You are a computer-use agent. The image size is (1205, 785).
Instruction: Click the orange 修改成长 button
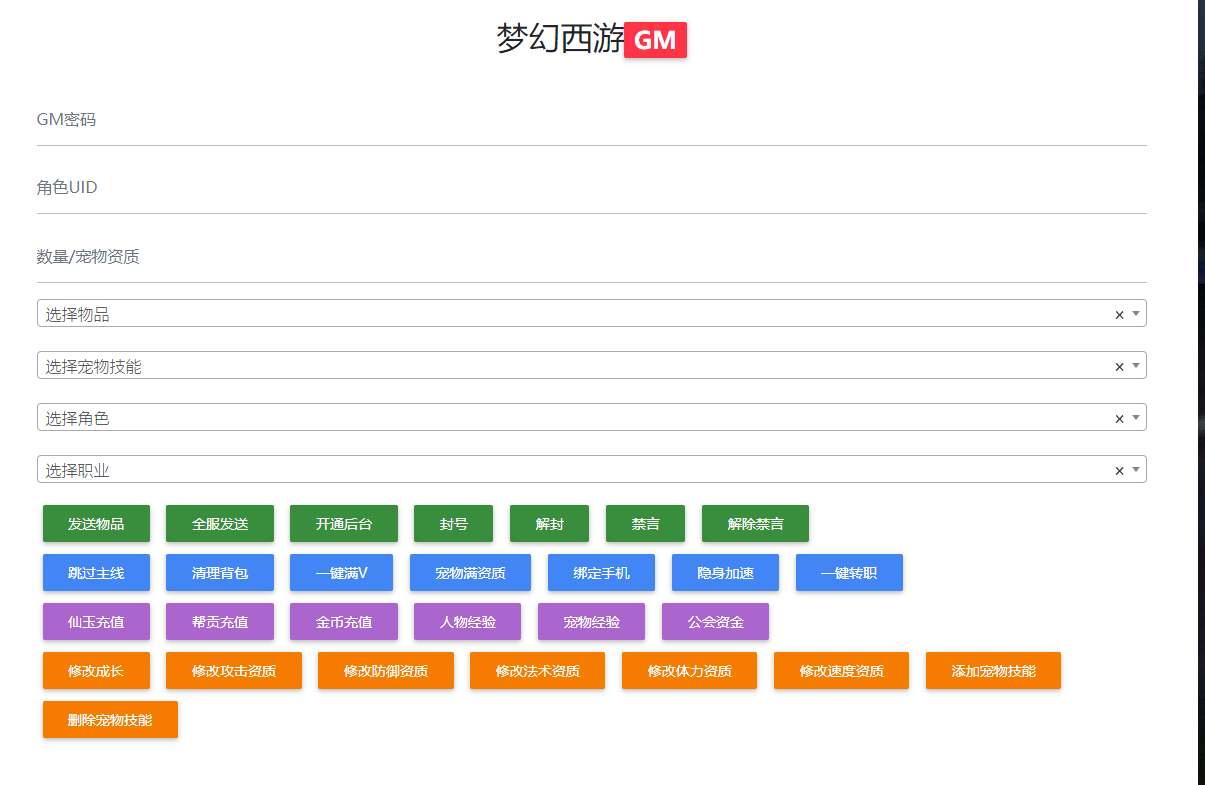(96, 671)
